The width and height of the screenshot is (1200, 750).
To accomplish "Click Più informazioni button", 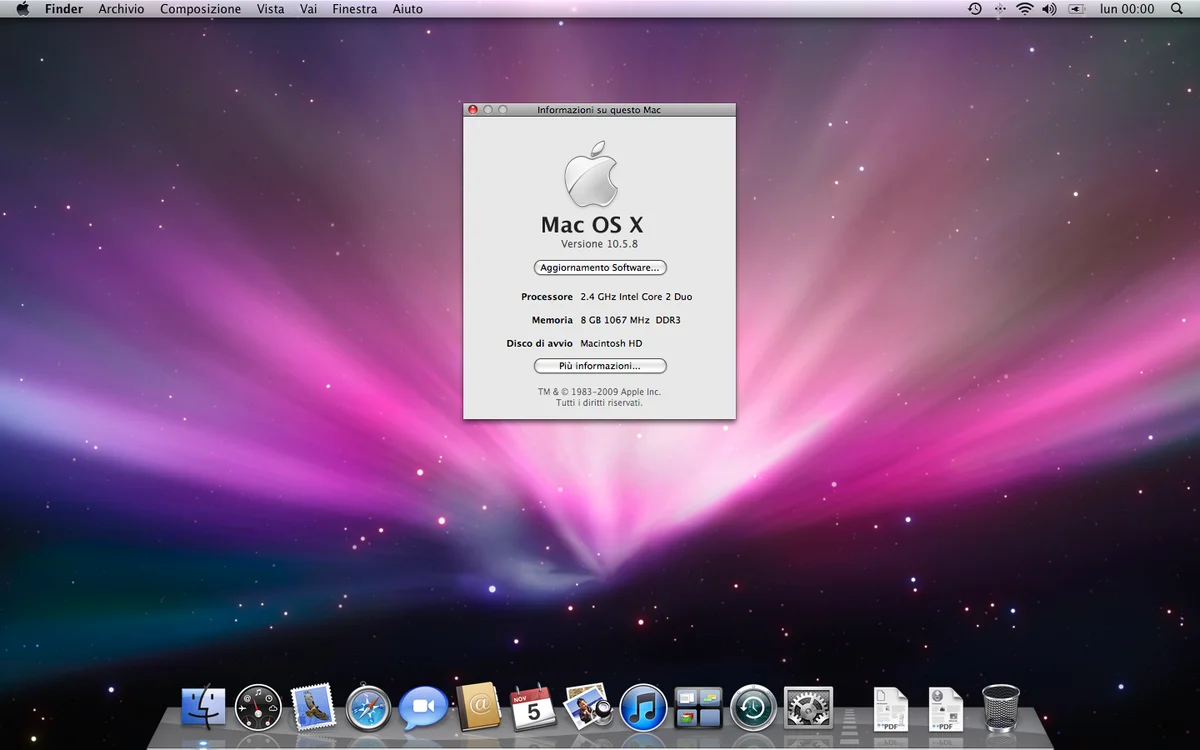I will [x=600, y=366].
